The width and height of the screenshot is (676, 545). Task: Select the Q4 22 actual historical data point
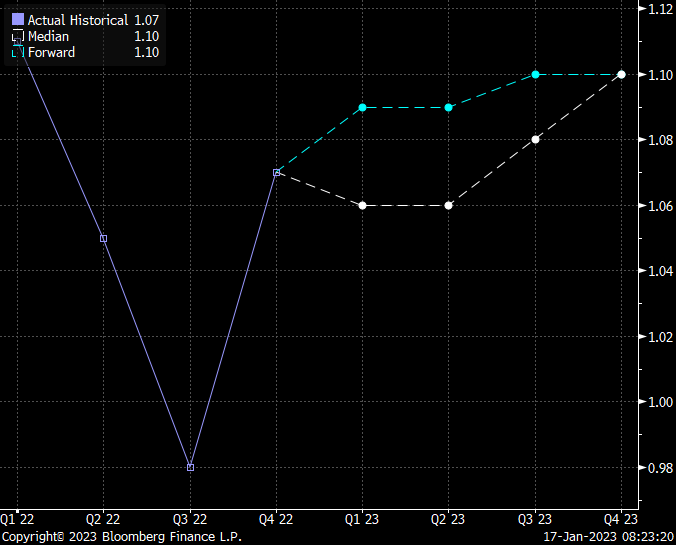tap(277, 173)
